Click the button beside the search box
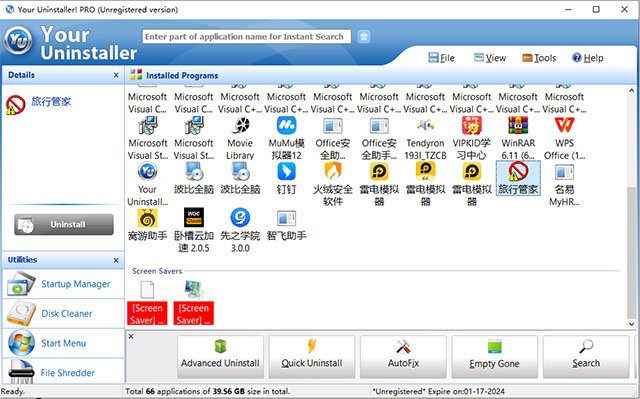The width and height of the screenshot is (640, 399). click(x=364, y=37)
